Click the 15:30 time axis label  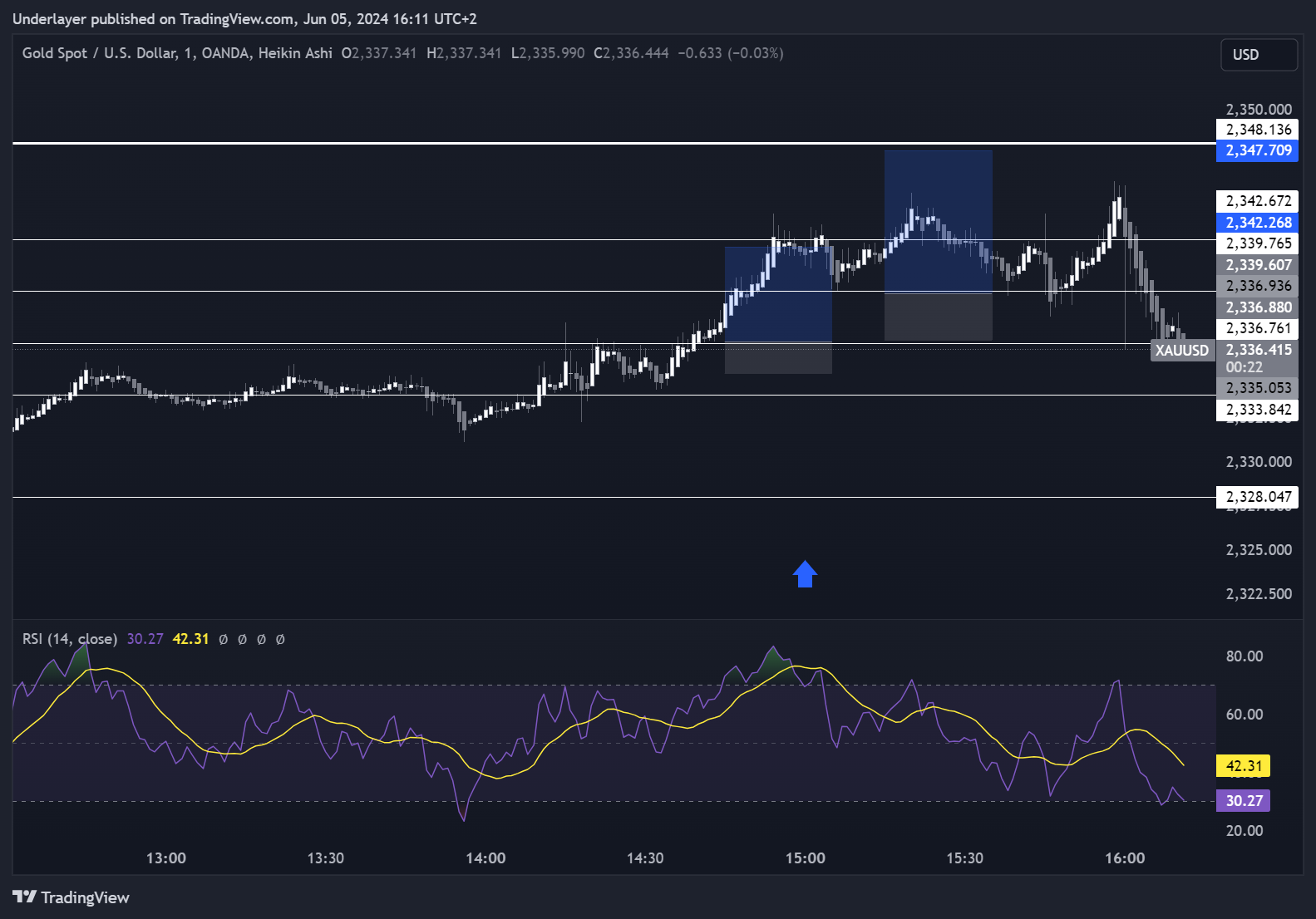(x=965, y=858)
